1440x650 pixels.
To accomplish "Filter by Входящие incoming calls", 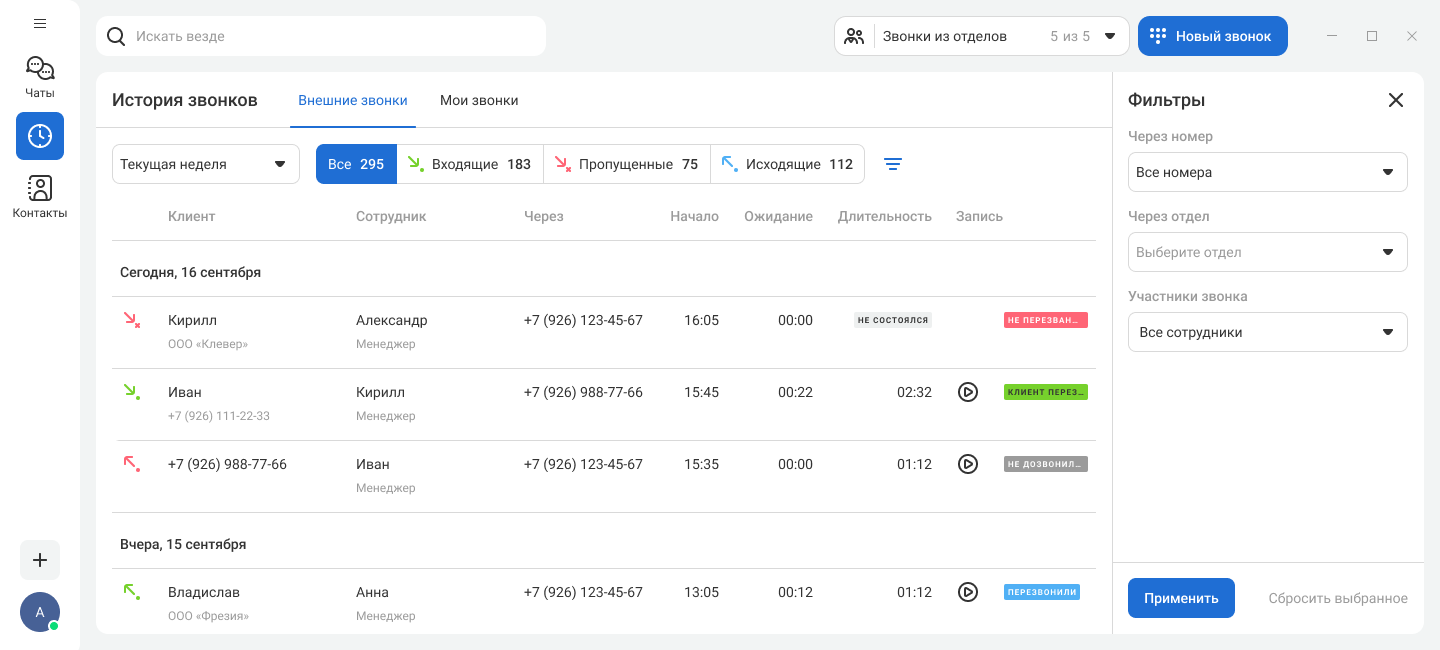I will click(x=470, y=164).
